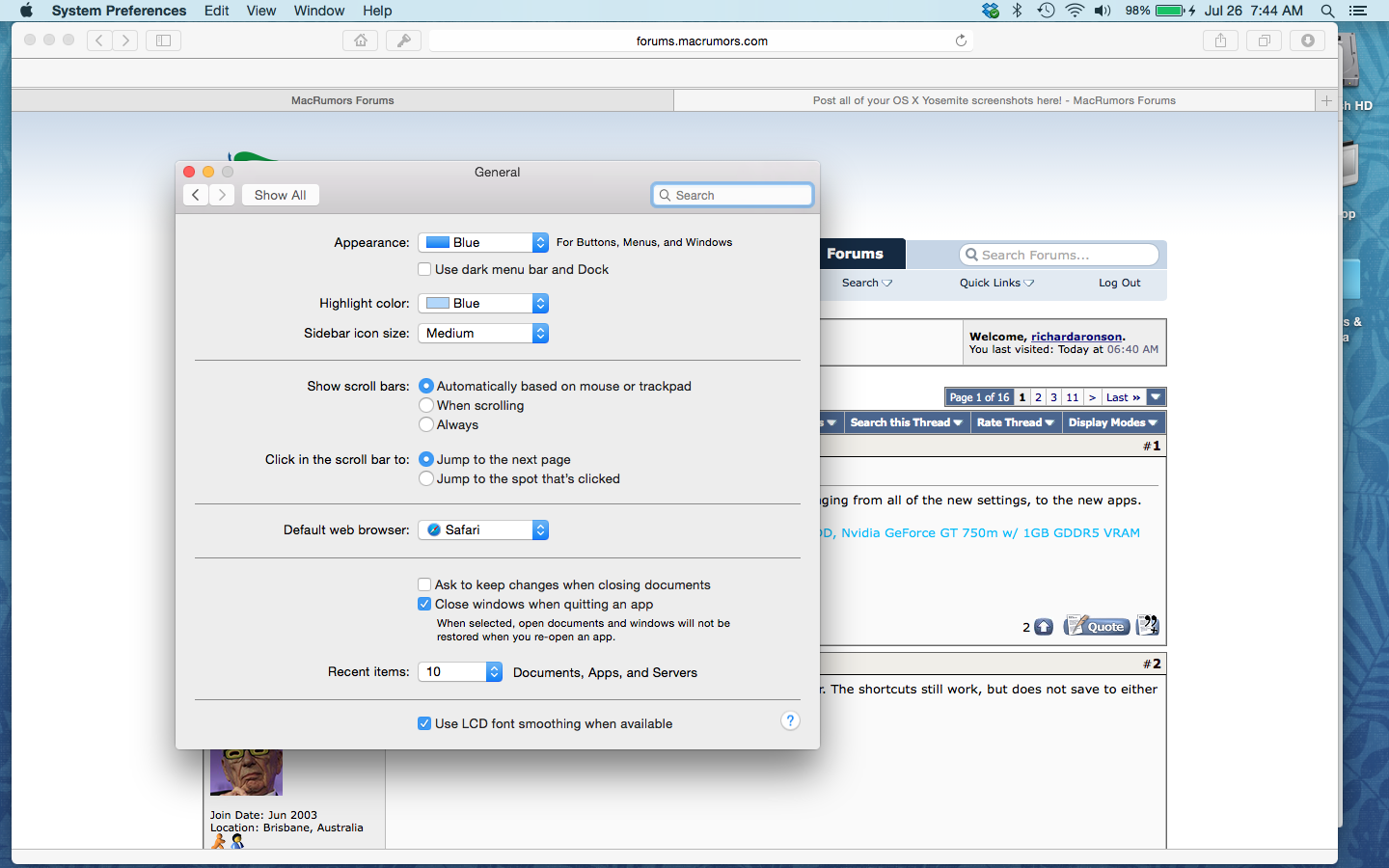This screenshot has height=868, width=1389.
Task: Open the Highlight color dropdown
Action: tap(483, 303)
